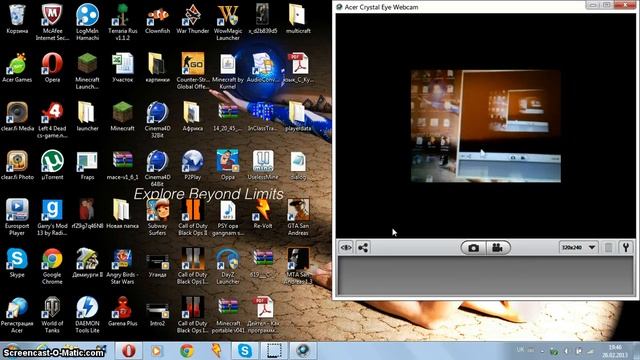Open WowMagic Launcher shortcut

228,22
